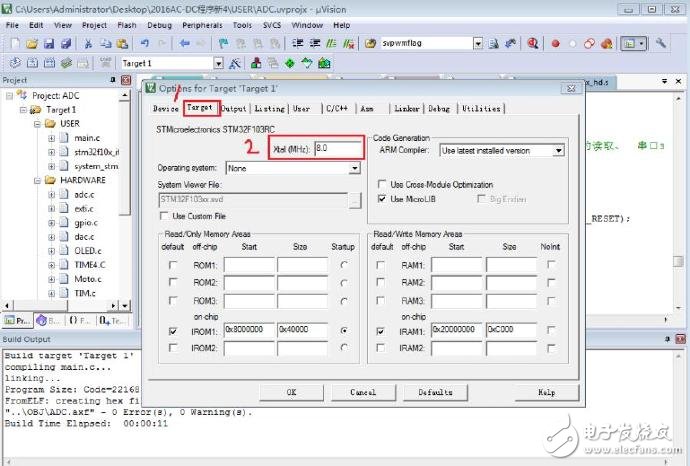Toggle Use Custom File checkbox

click(164, 216)
